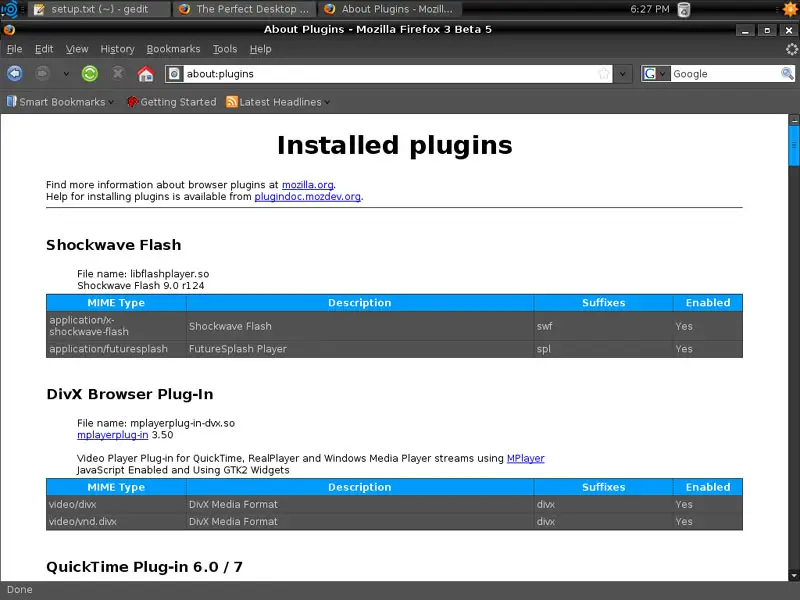Click the video/divx MIME type cell

pos(116,504)
